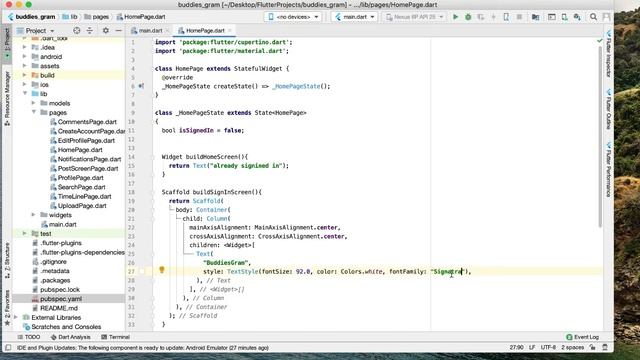The height and width of the screenshot is (360, 640).
Task: Click the lib breadcrumb in navigation bar
Action: tap(70, 17)
